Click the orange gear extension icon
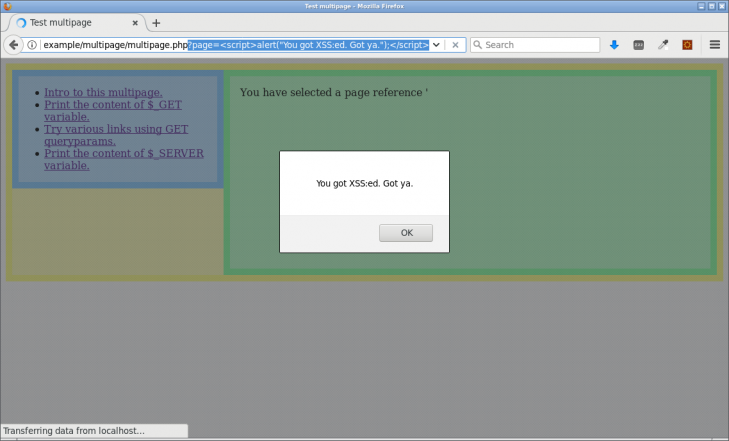The width and height of the screenshot is (729, 441). point(687,45)
